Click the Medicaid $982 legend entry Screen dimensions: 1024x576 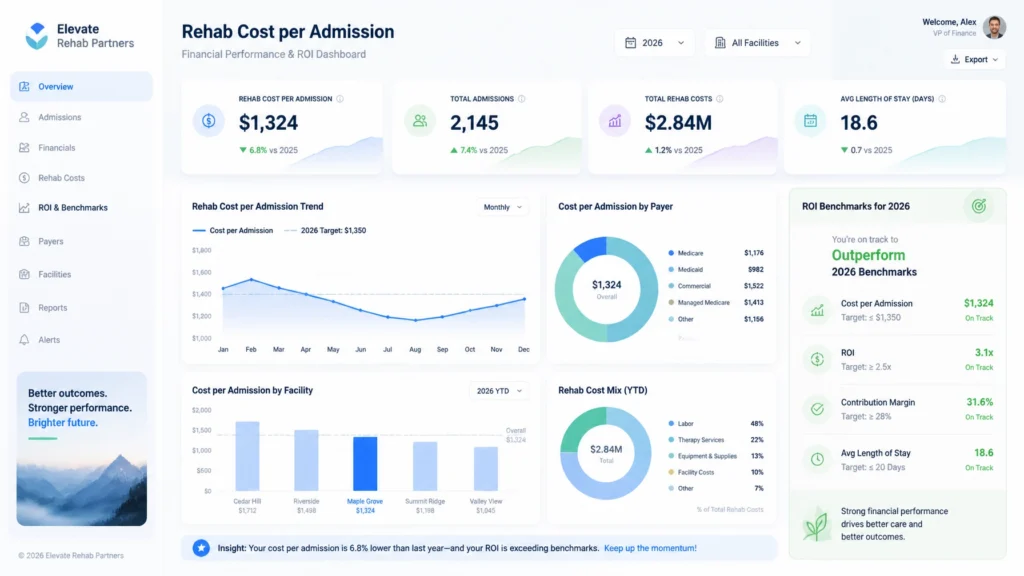pos(716,269)
